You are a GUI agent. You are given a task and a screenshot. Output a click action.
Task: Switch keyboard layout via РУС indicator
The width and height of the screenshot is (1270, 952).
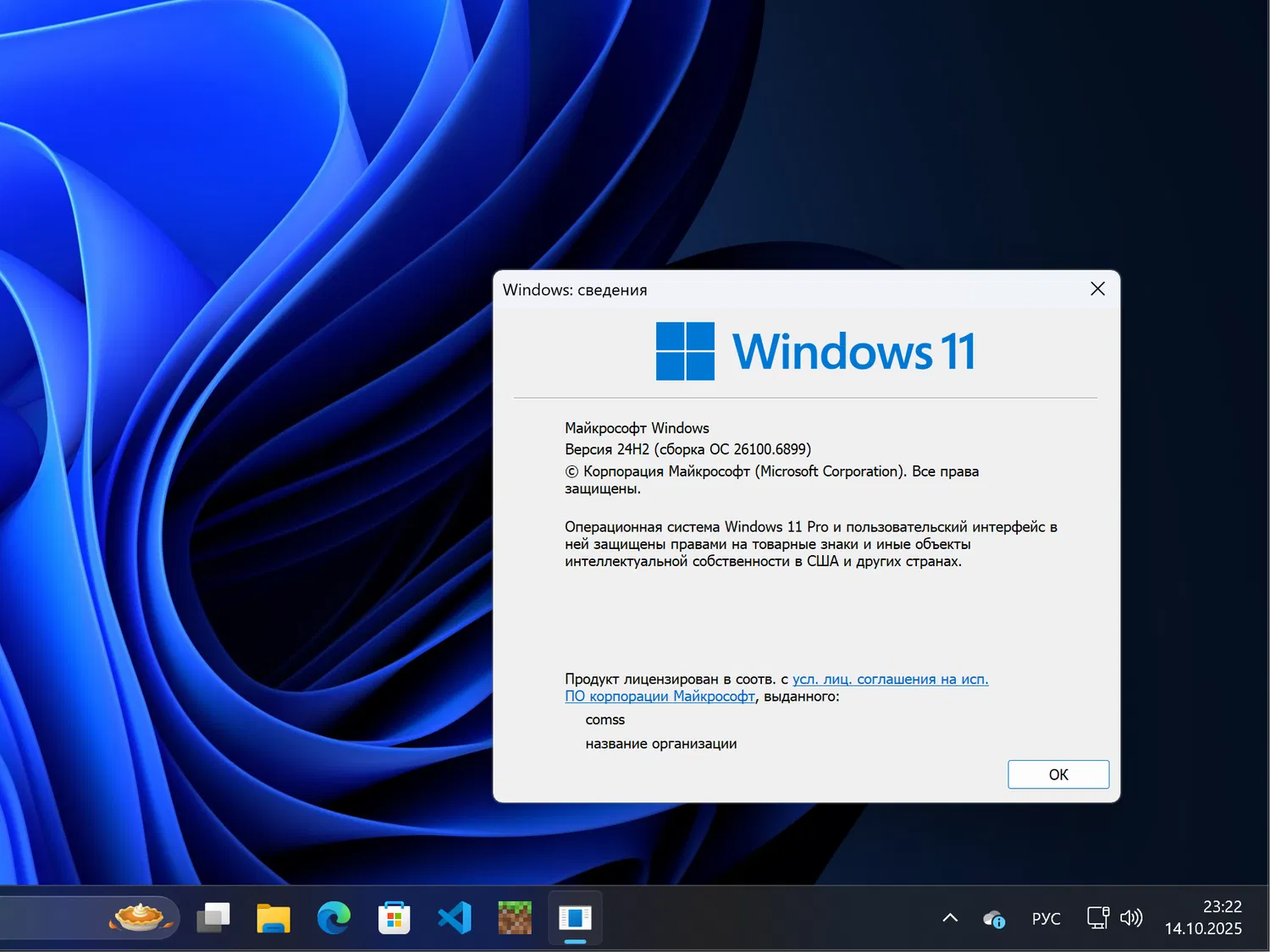[x=1046, y=917]
